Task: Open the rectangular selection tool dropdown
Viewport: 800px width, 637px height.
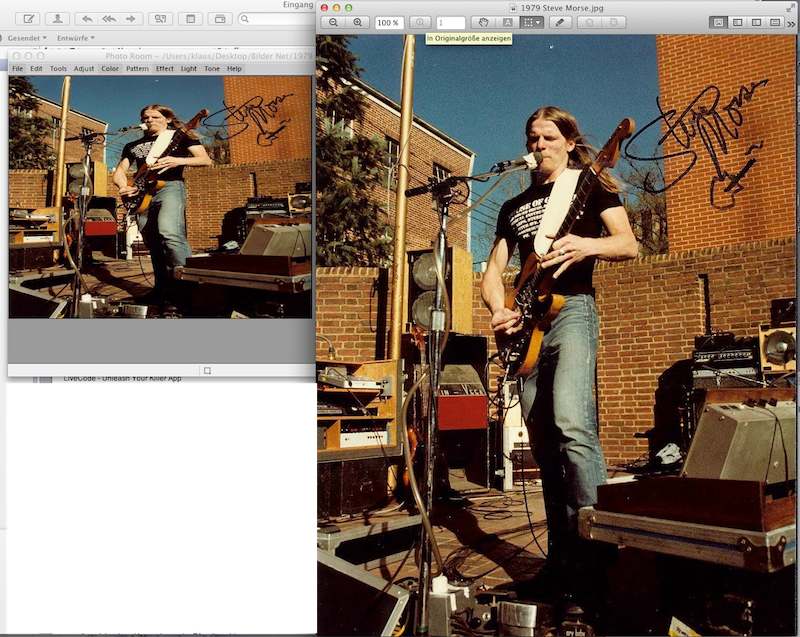Action: [532, 22]
